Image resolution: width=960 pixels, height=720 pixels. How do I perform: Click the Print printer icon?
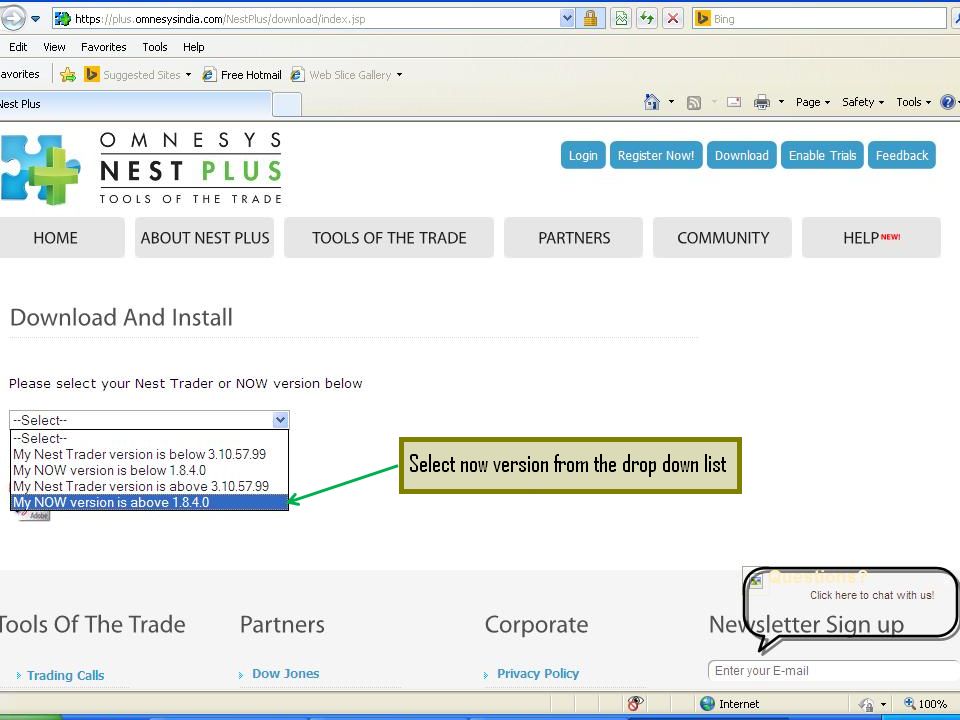(762, 102)
